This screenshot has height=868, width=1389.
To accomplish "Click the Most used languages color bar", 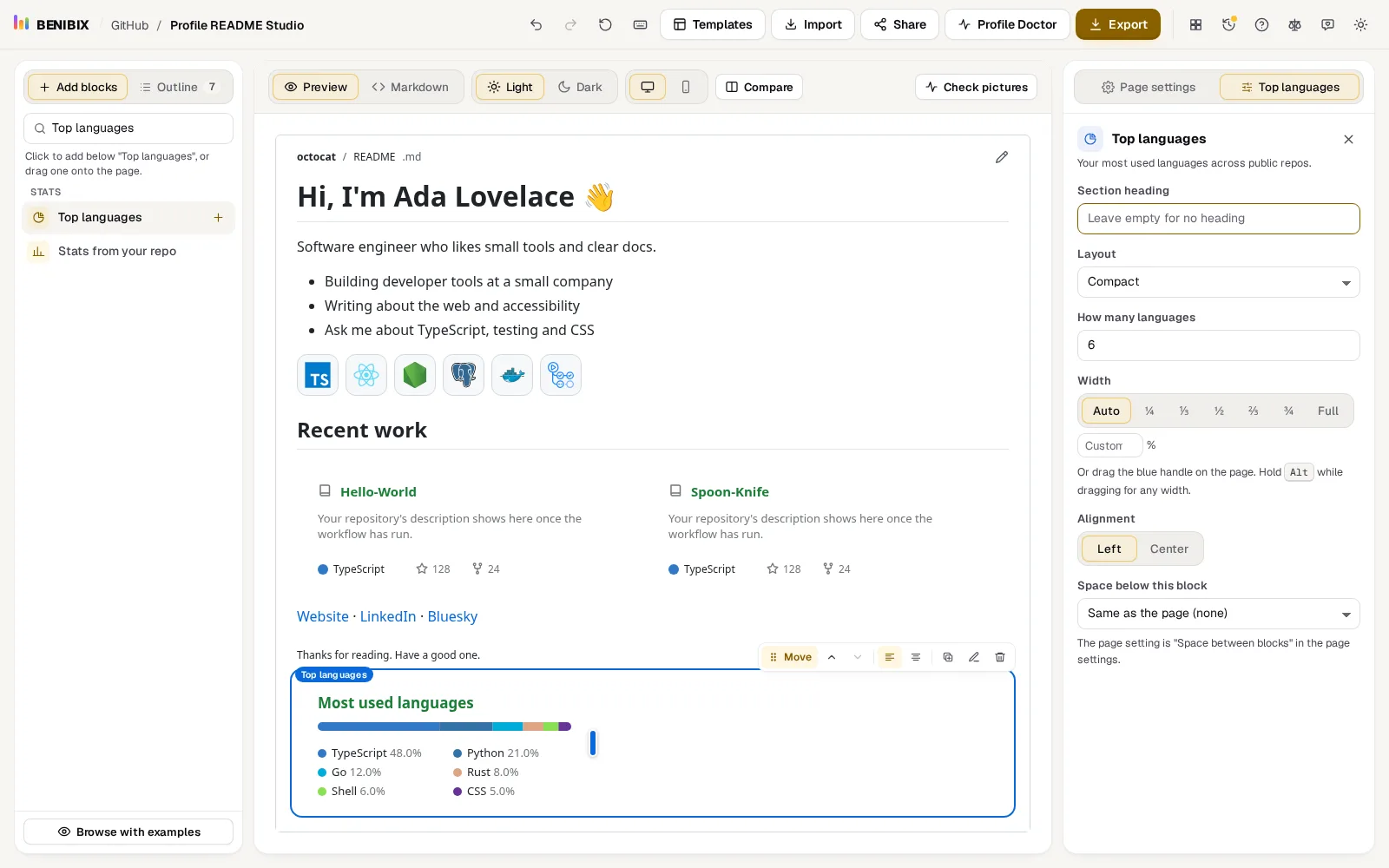I will (444, 727).
